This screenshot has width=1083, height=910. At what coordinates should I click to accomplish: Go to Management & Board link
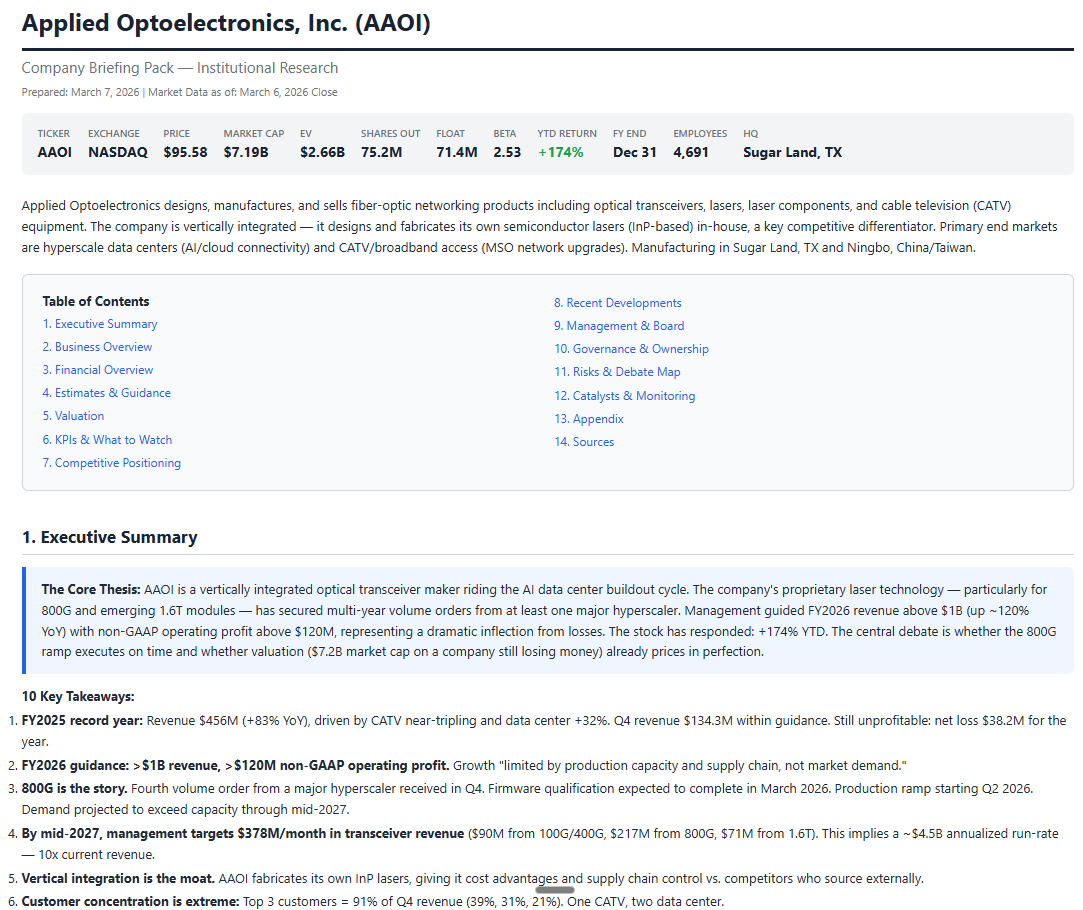pos(619,326)
